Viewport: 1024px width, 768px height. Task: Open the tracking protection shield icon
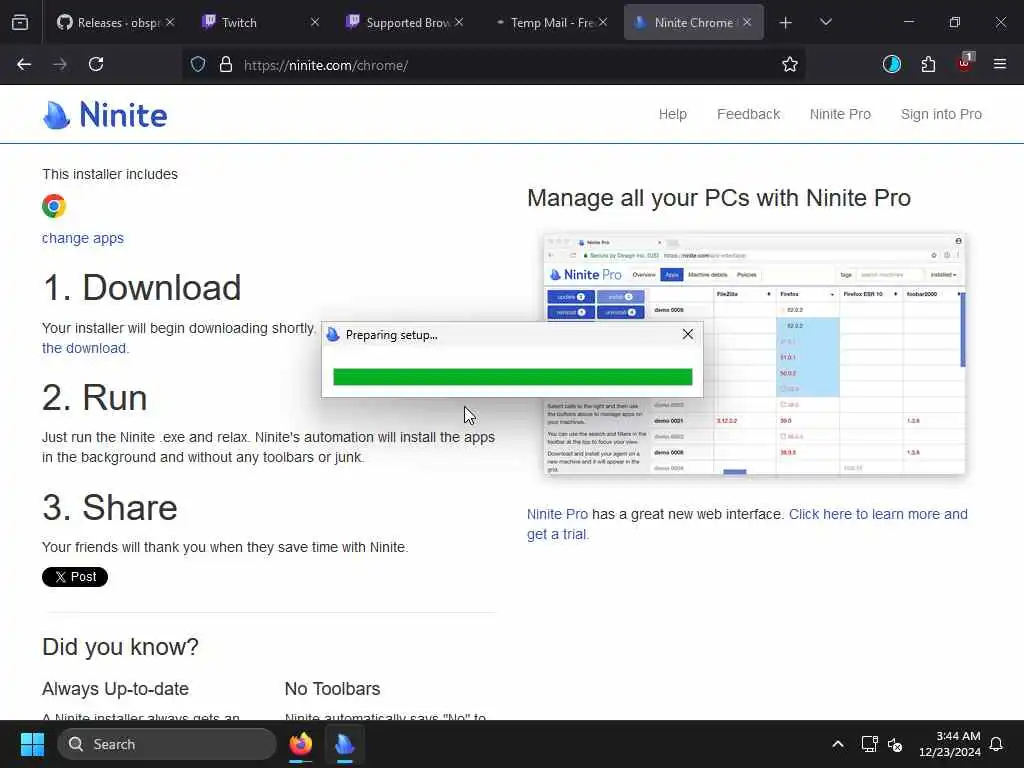(198, 64)
